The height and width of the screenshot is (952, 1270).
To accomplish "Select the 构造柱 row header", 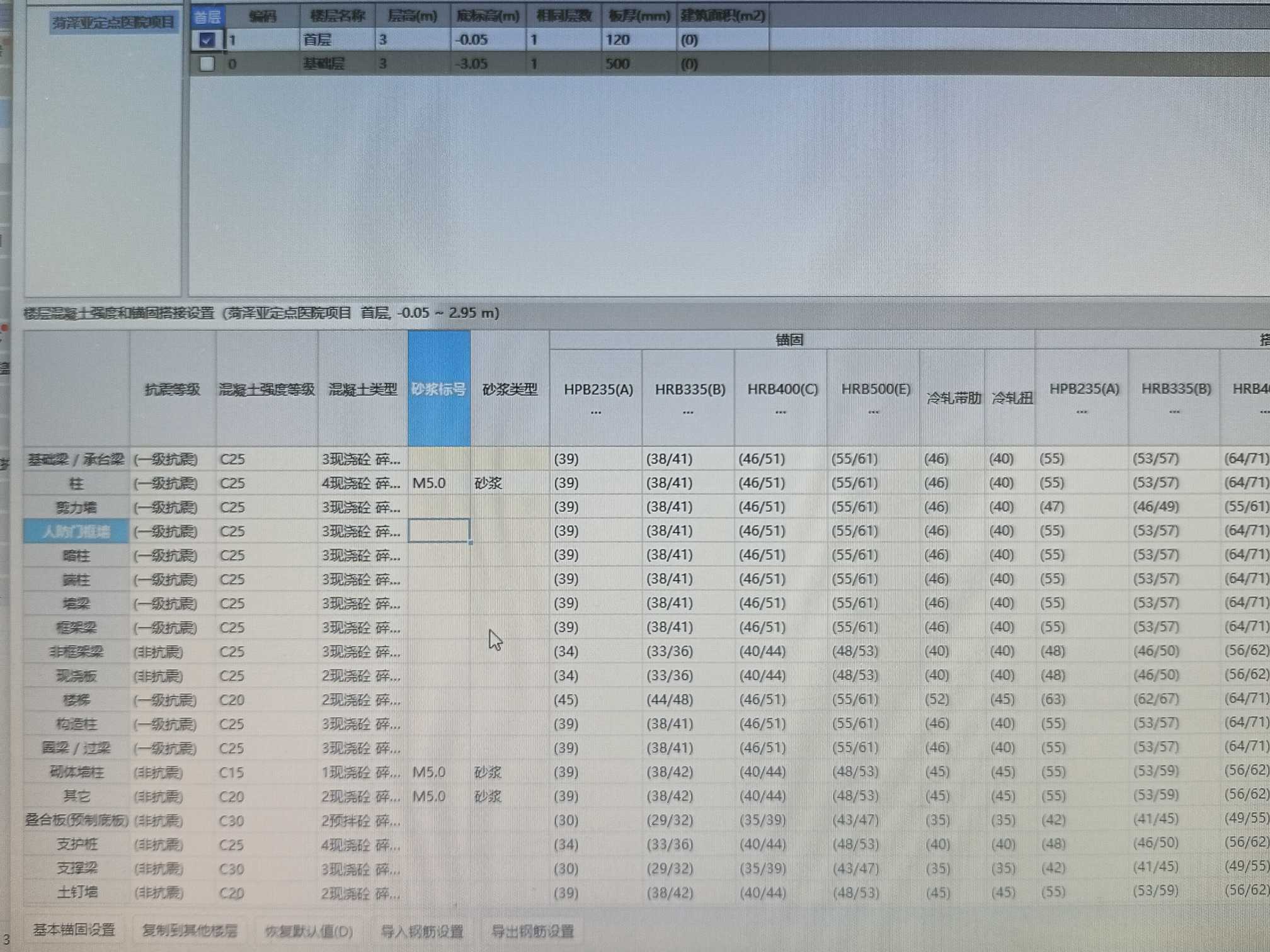I will 76,724.
